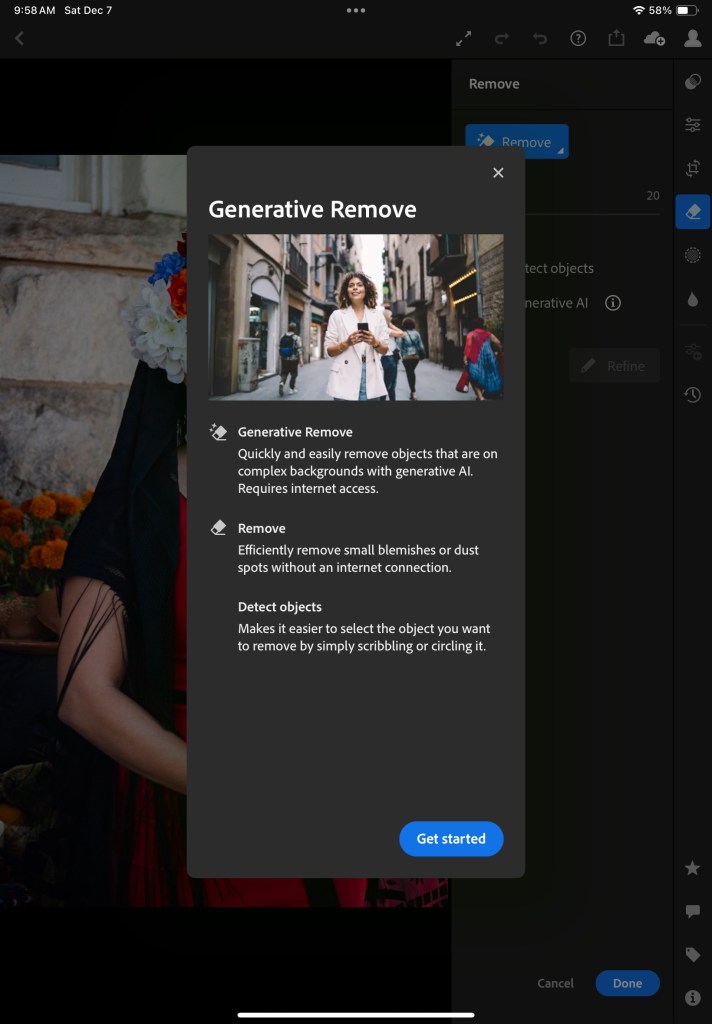Open the Edit sliders panel
712x1024 pixels.
tap(692, 125)
